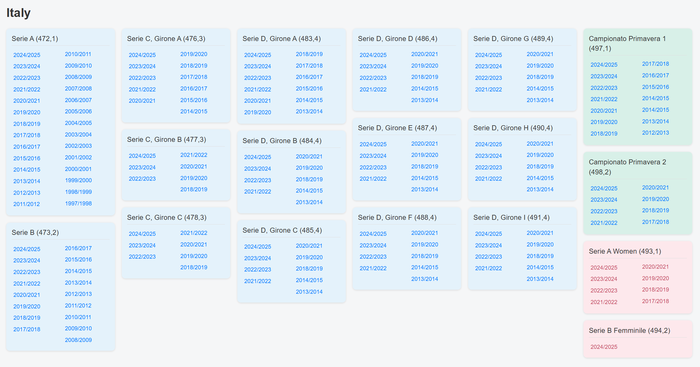
Task: Open Serie C Girone C 2022/2023 link
Action: click(x=142, y=257)
